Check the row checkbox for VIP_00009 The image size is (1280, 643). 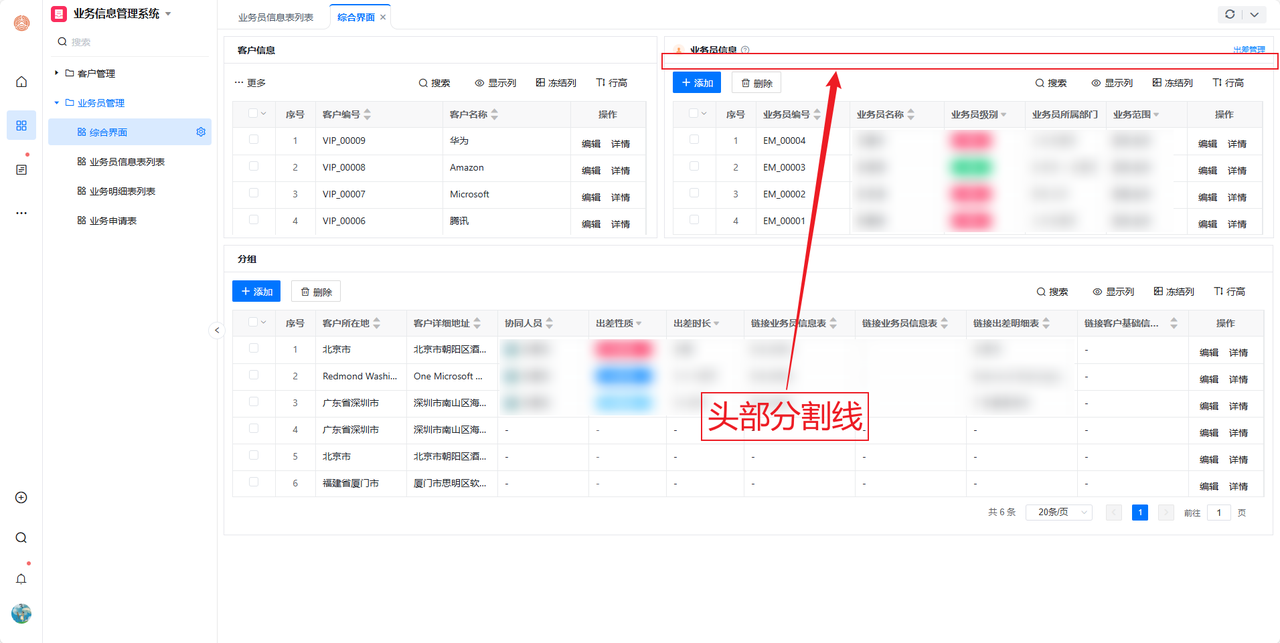click(254, 140)
